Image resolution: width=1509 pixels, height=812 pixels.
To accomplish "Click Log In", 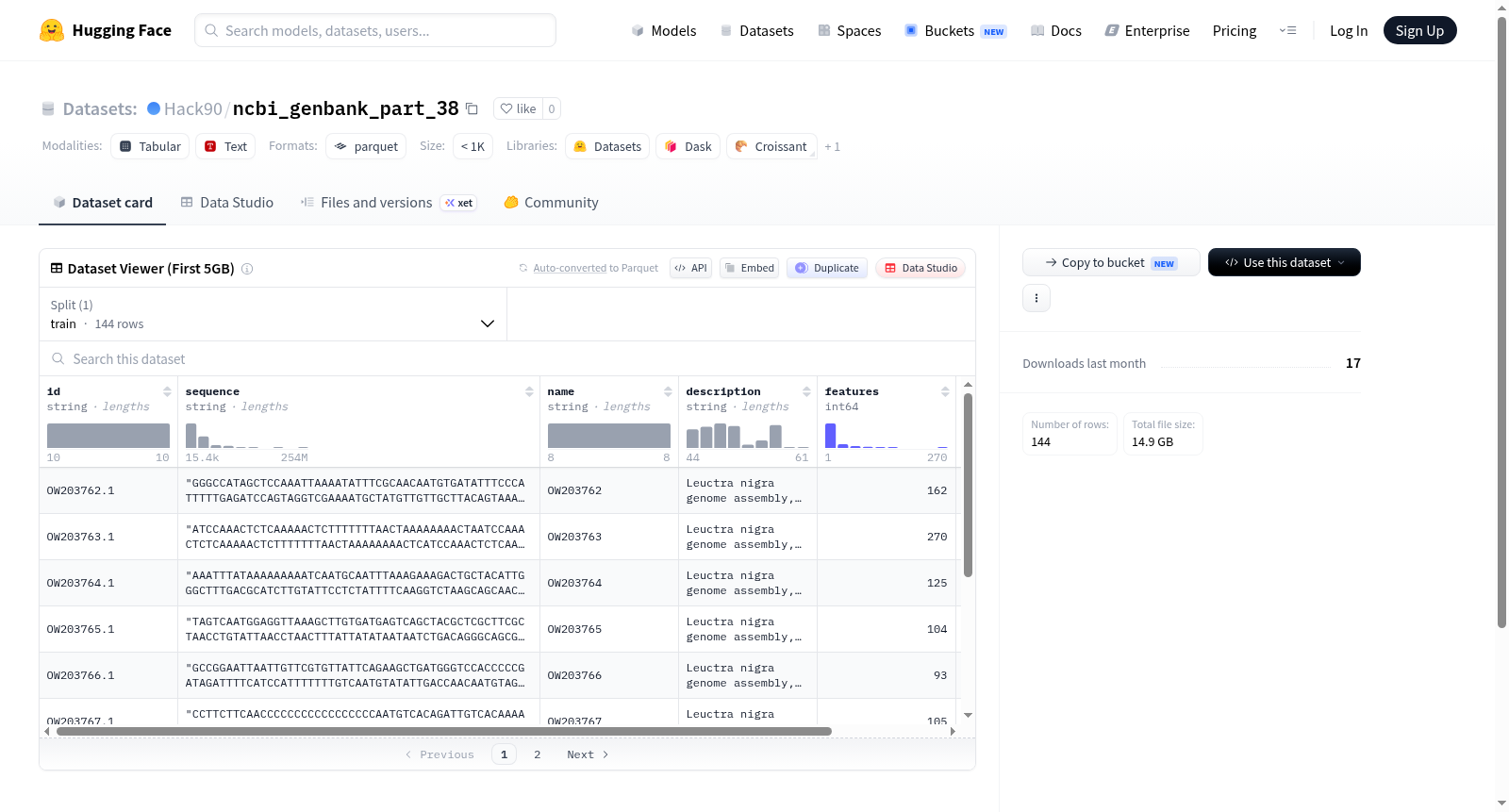I will point(1349,31).
